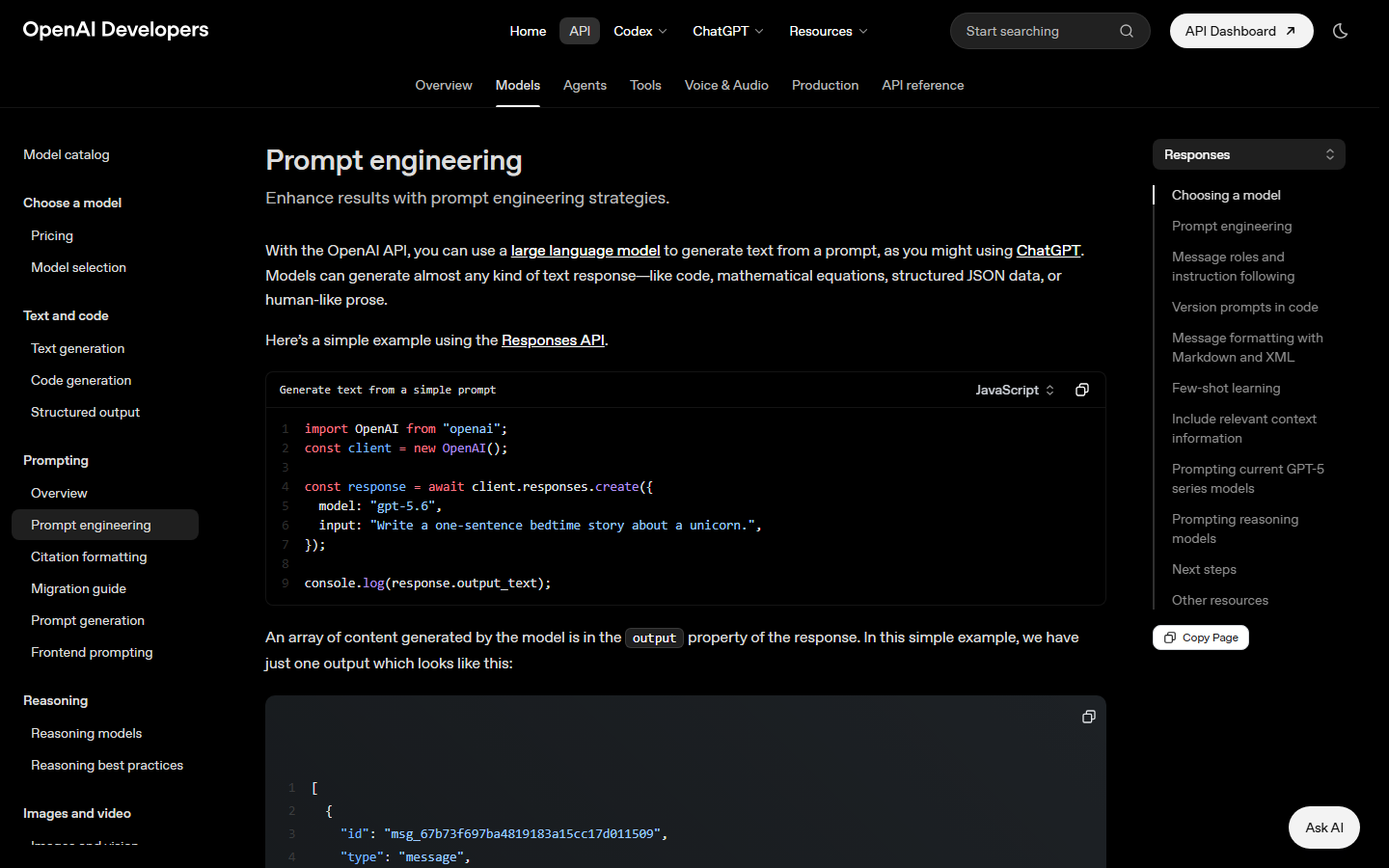Go to Model selection page
This screenshot has height=868, width=1389.
[78, 267]
